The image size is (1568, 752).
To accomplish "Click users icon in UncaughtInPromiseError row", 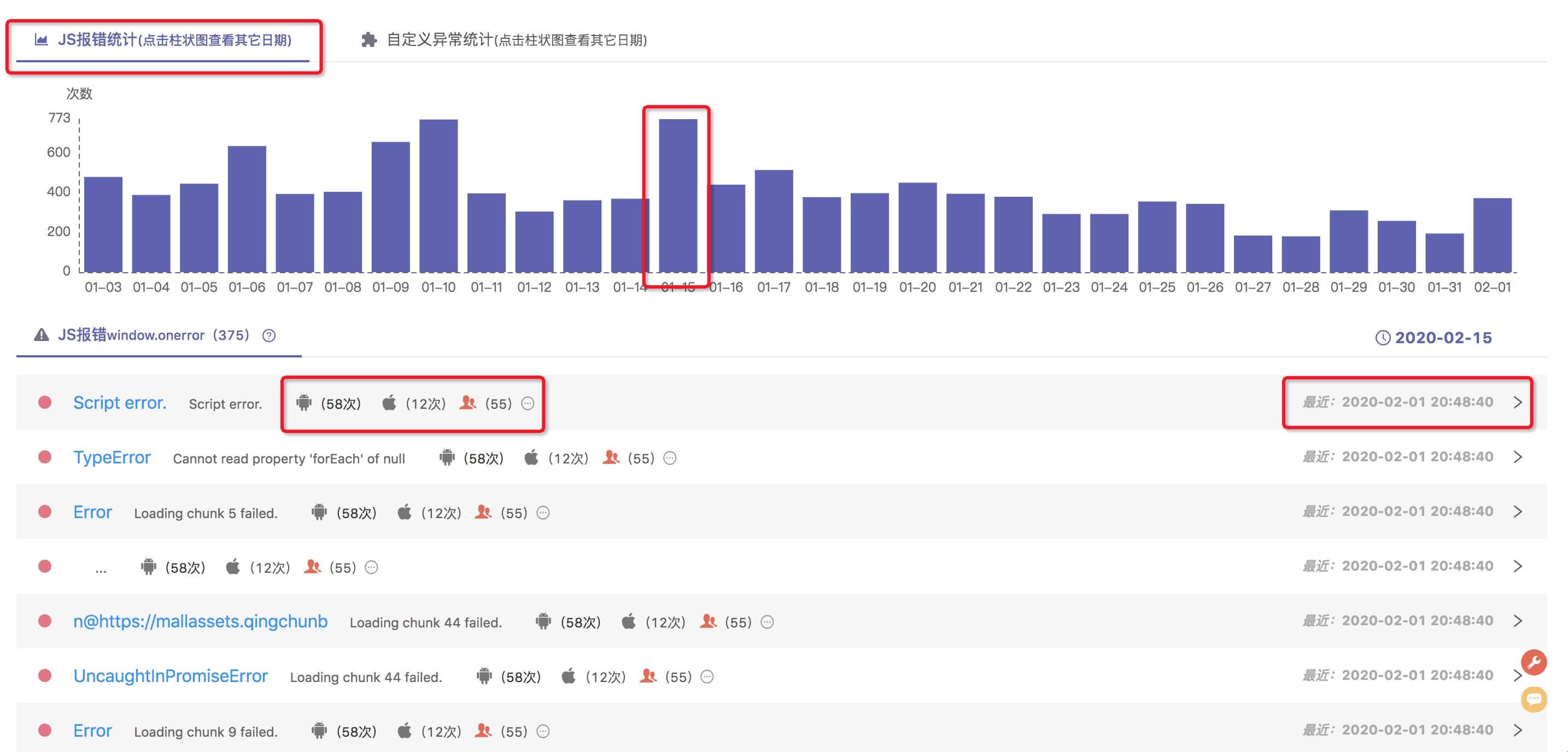I will pos(648,676).
